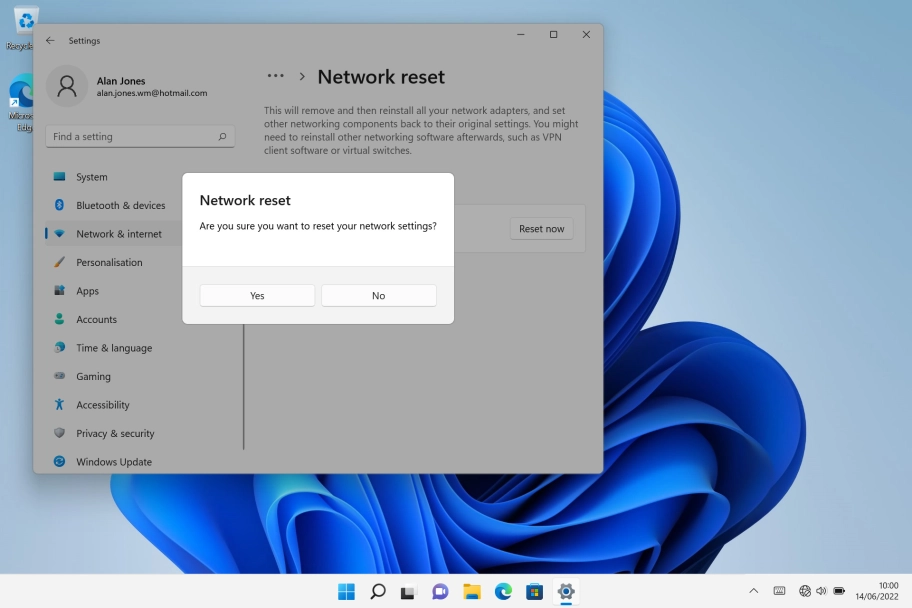The height and width of the screenshot is (608, 912).
Task: Open Accounts settings
Action: pos(62,319)
